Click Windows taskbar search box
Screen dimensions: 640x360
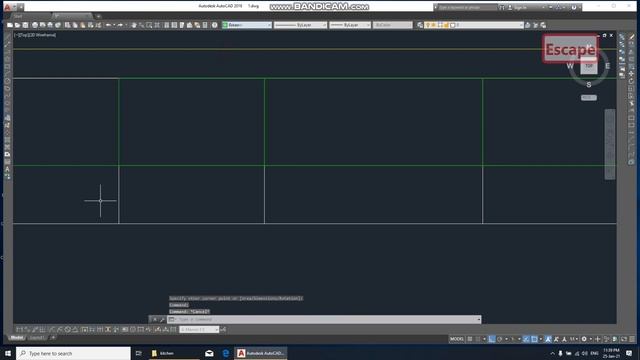click(73, 353)
